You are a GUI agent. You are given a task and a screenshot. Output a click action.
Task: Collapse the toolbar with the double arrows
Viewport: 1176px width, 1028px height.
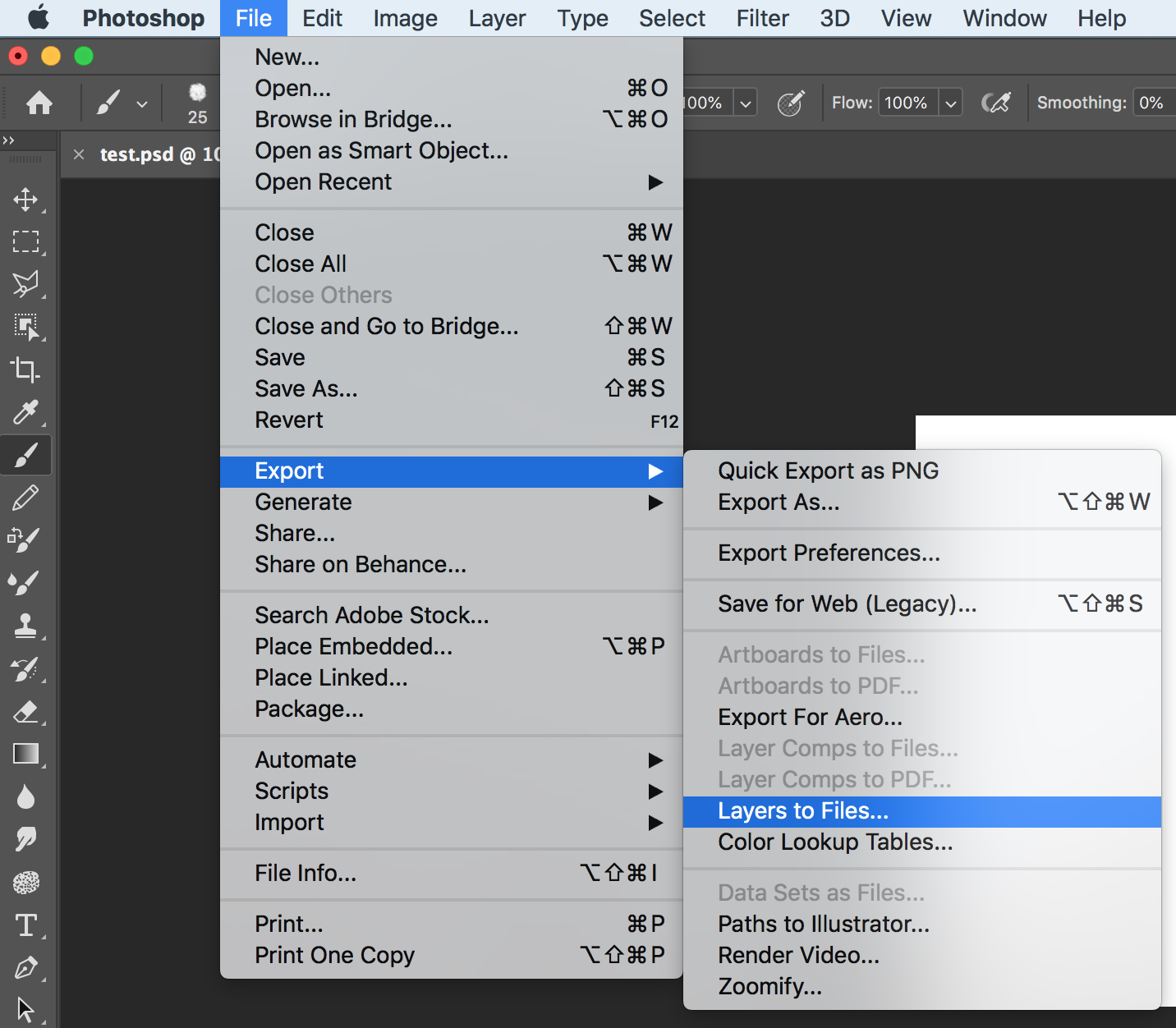[10, 140]
